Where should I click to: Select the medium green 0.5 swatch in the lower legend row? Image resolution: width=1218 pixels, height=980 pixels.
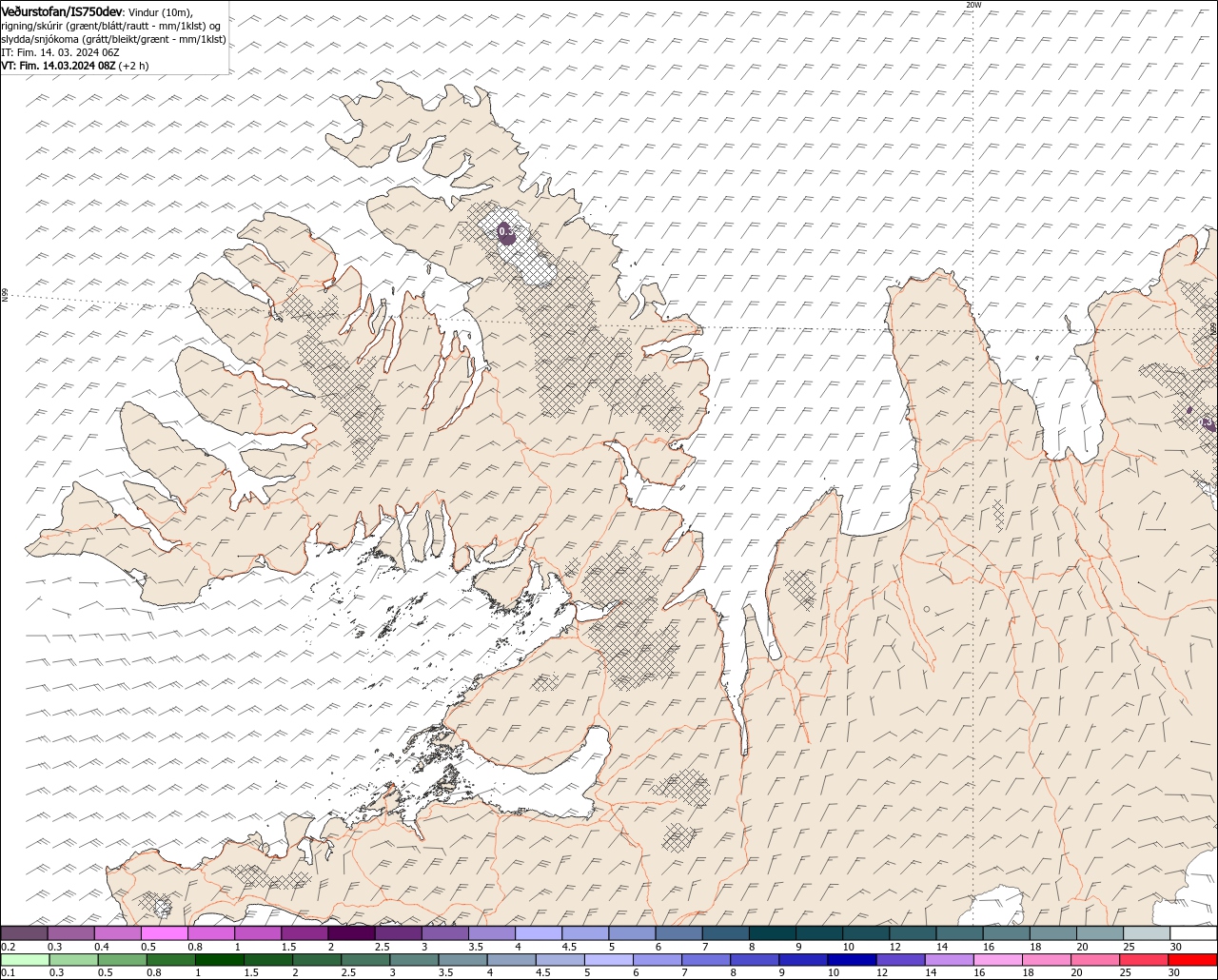(x=122, y=960)
